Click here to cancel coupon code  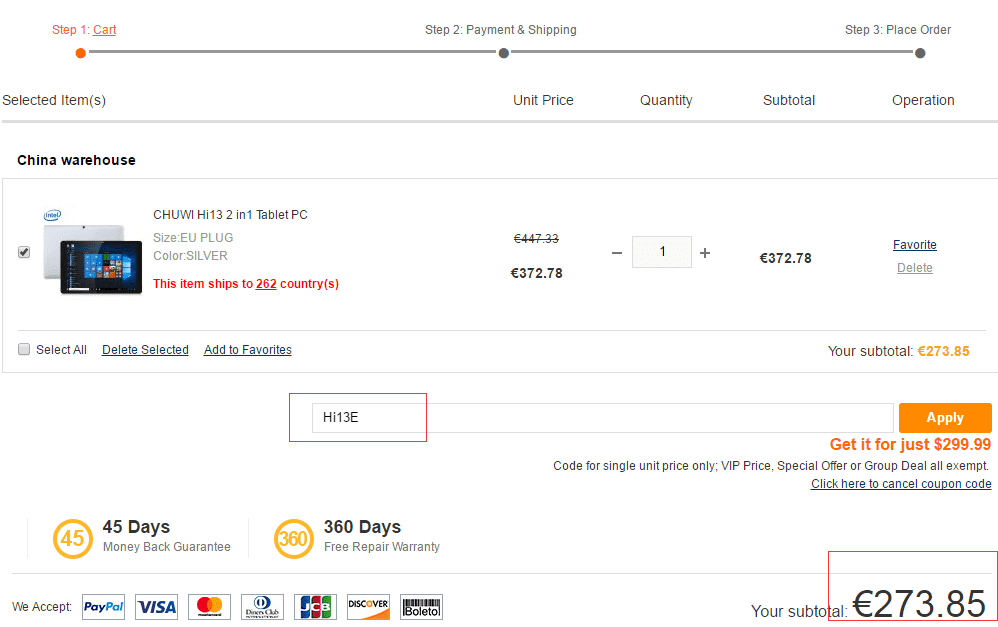(x=901, y=484)
